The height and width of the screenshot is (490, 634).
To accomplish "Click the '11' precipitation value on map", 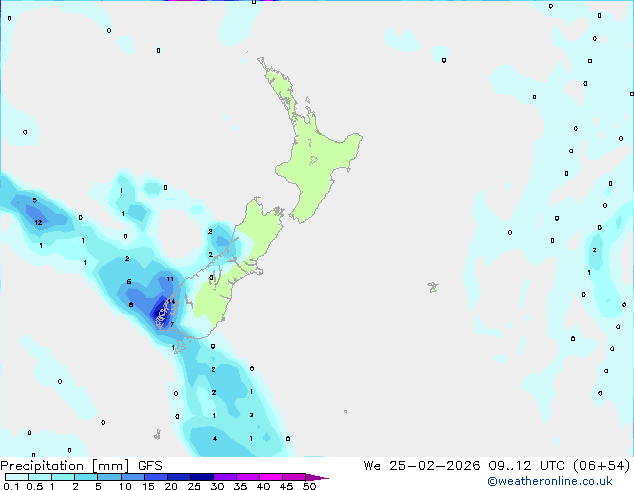I will tap(170, 279).
